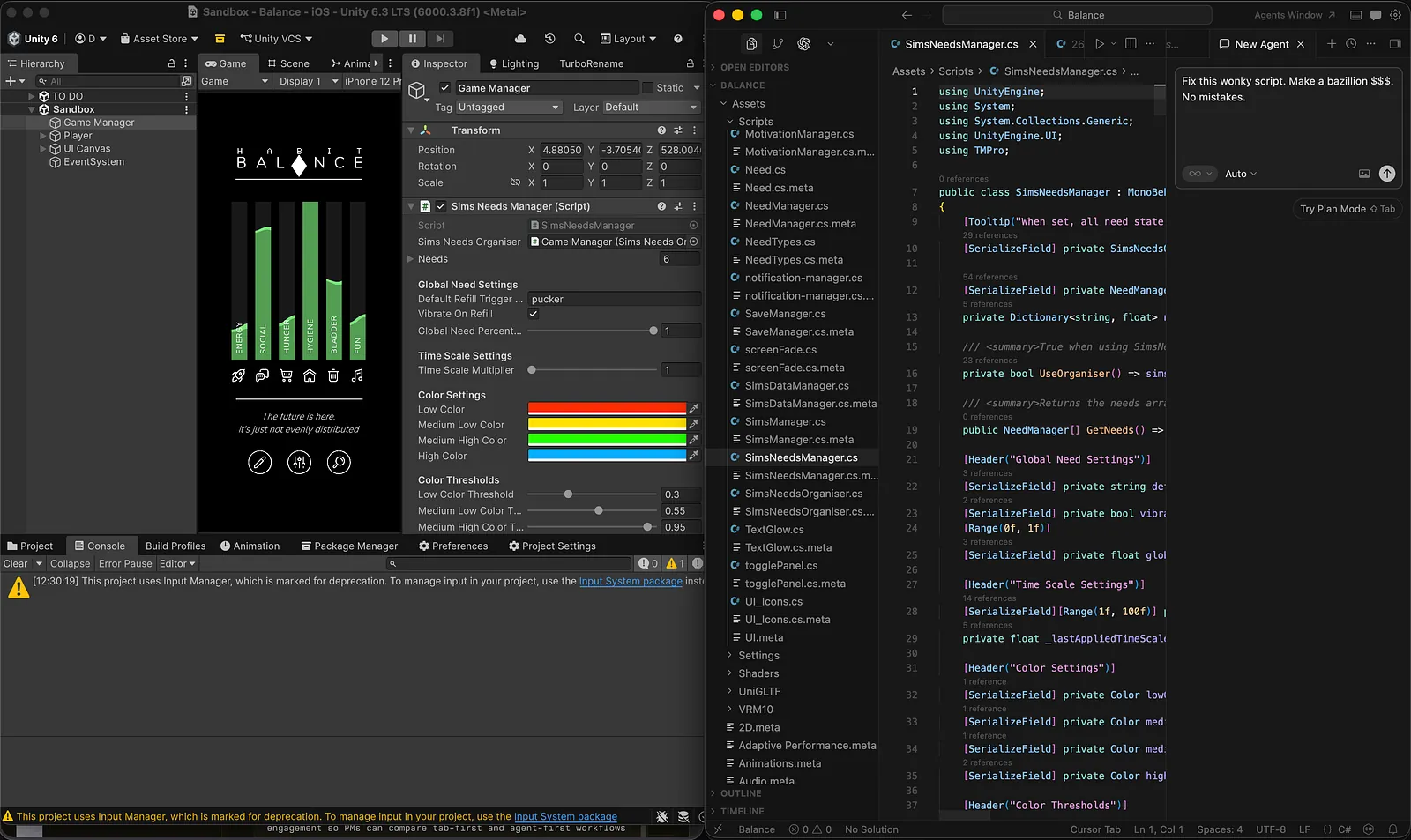Viewport: 1411px width, 840px height.
Task: Open source control view in Cursor sidebar
Action: tap(778, 44)
